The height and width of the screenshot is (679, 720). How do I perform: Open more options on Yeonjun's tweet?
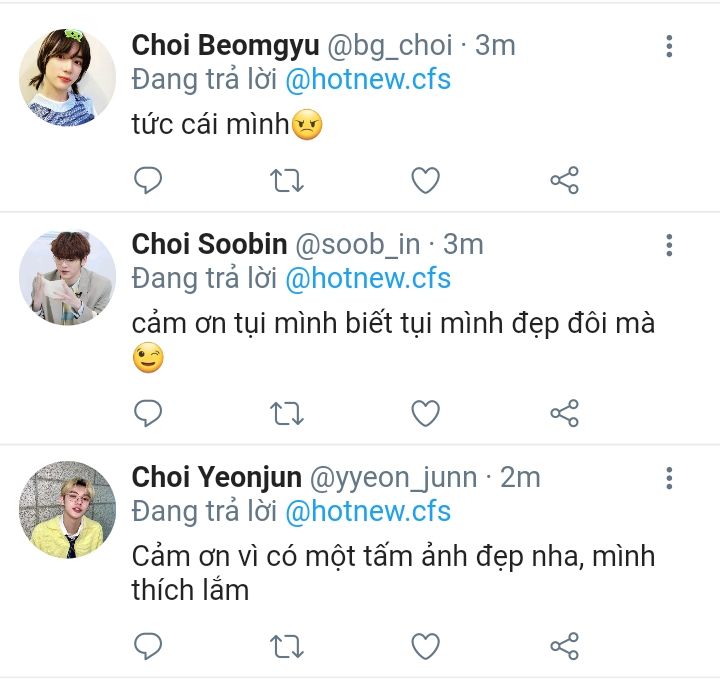coord(669,478)
